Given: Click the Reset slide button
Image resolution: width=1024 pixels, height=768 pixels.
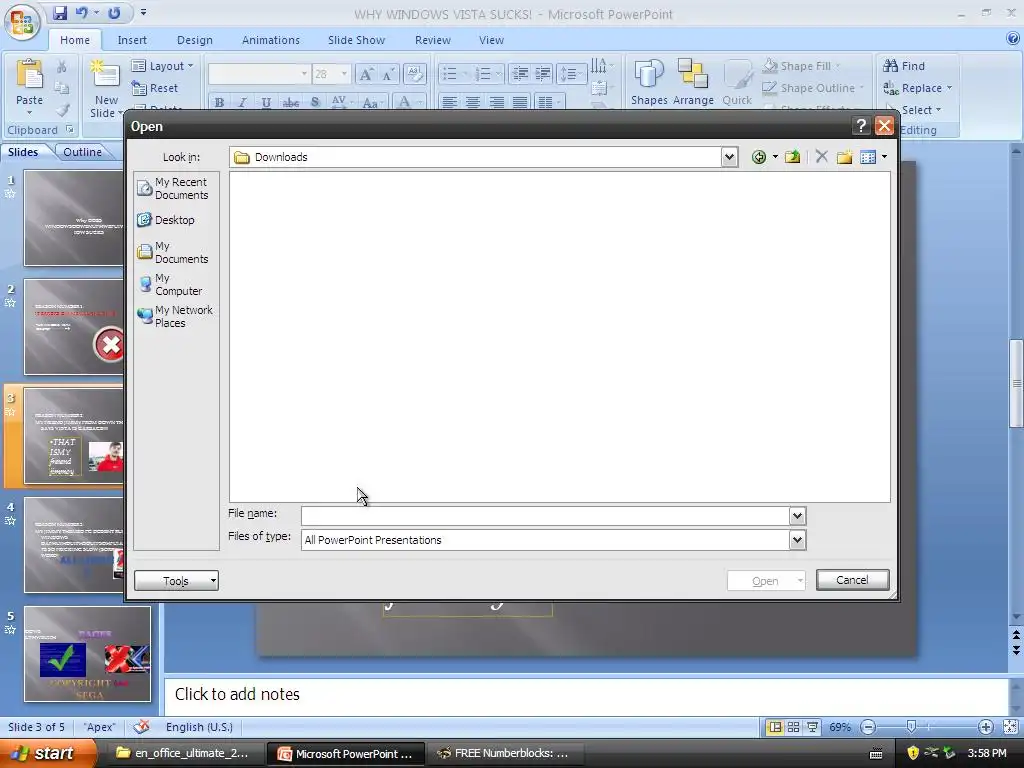Looking at the screenshot, I should click(x=155, y=88).
